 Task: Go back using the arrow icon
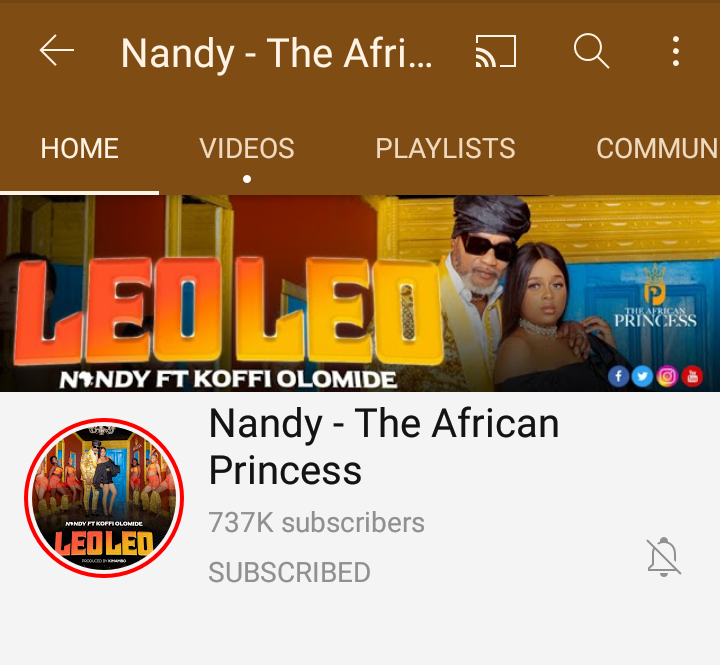point(56,51)
